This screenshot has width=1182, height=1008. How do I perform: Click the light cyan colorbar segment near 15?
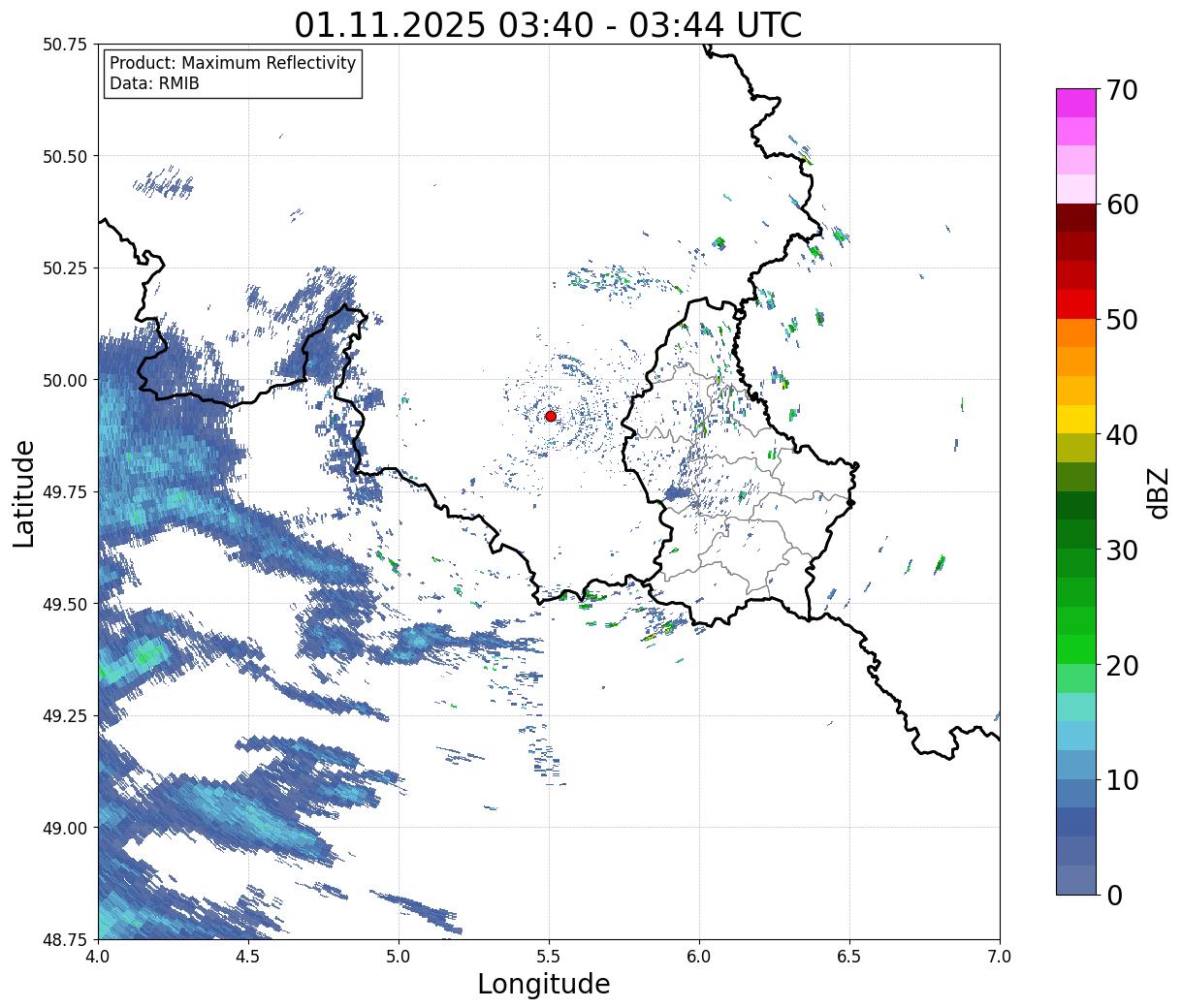(x=1076, y=707)
